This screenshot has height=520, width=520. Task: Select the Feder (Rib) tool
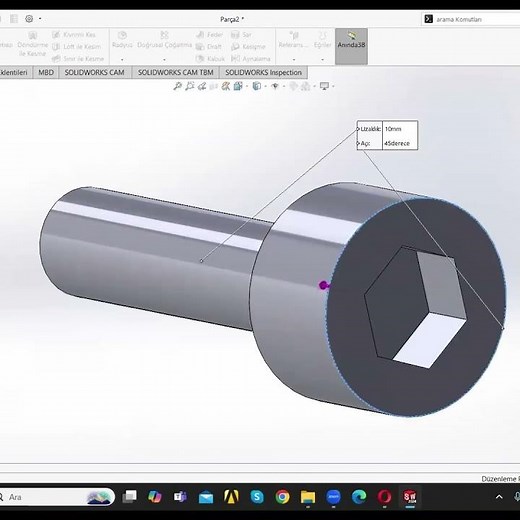pyautogui.click(x=209, y=35)
